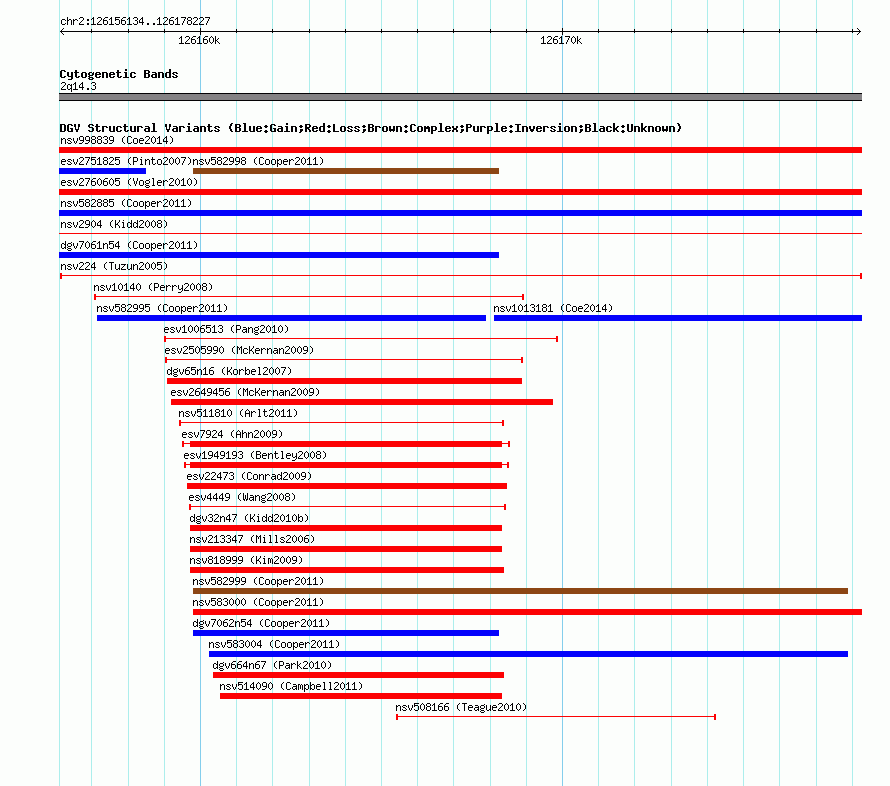This screenshot has width=890, height=786.
Task: Click the nsv508166 (Teague2010) label
Action: click(461, 707)
